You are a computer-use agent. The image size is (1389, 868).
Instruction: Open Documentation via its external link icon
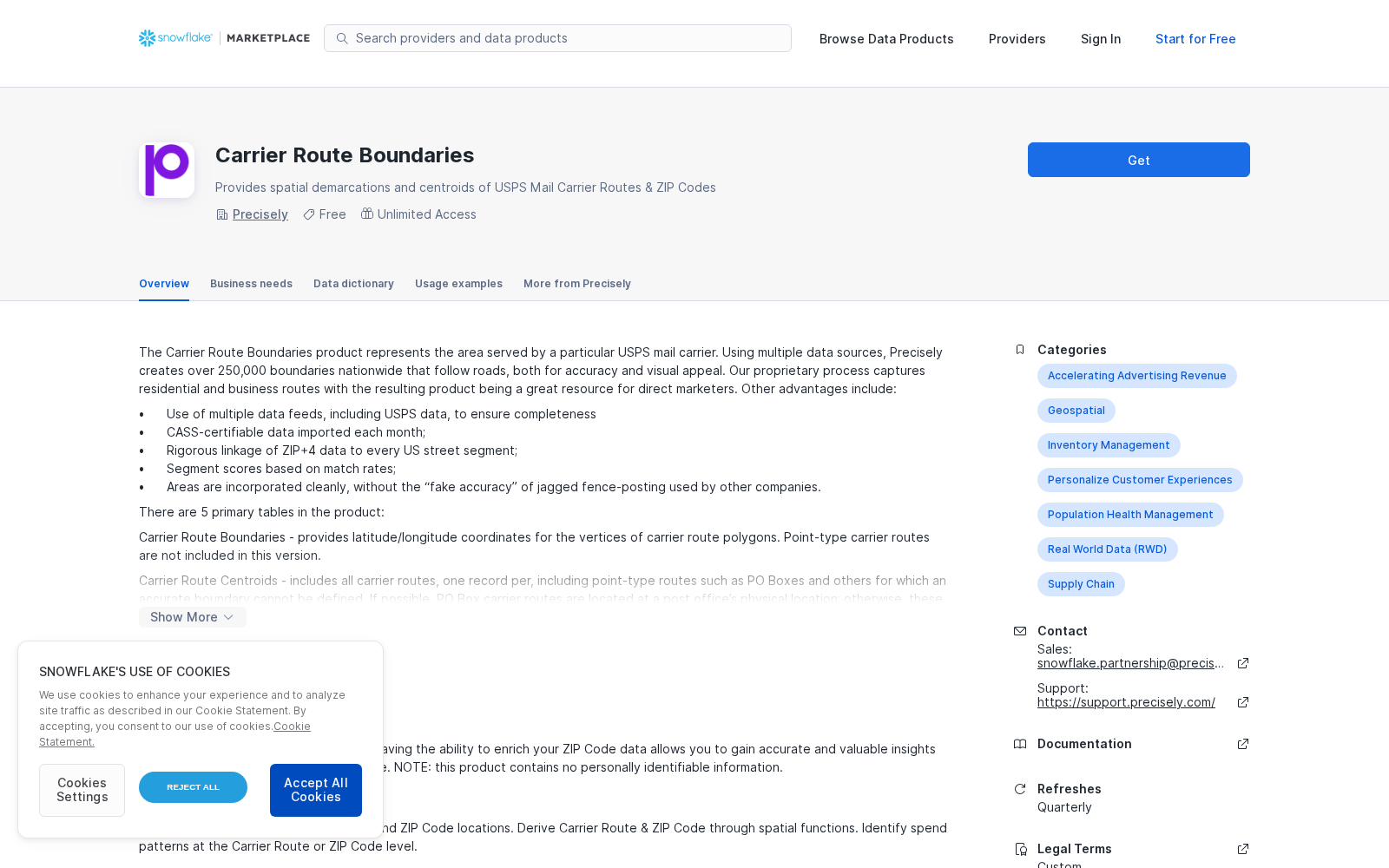click(1243, 744)
